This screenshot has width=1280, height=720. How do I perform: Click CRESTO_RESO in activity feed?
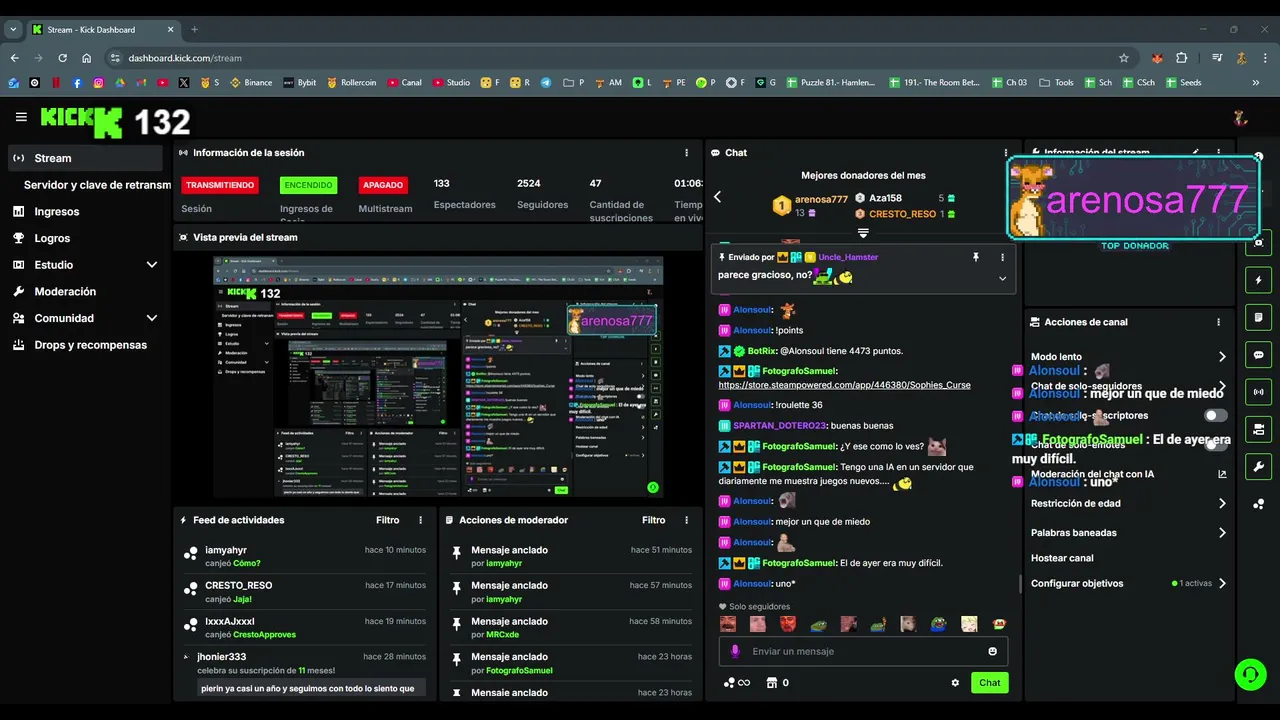point(239,585)
